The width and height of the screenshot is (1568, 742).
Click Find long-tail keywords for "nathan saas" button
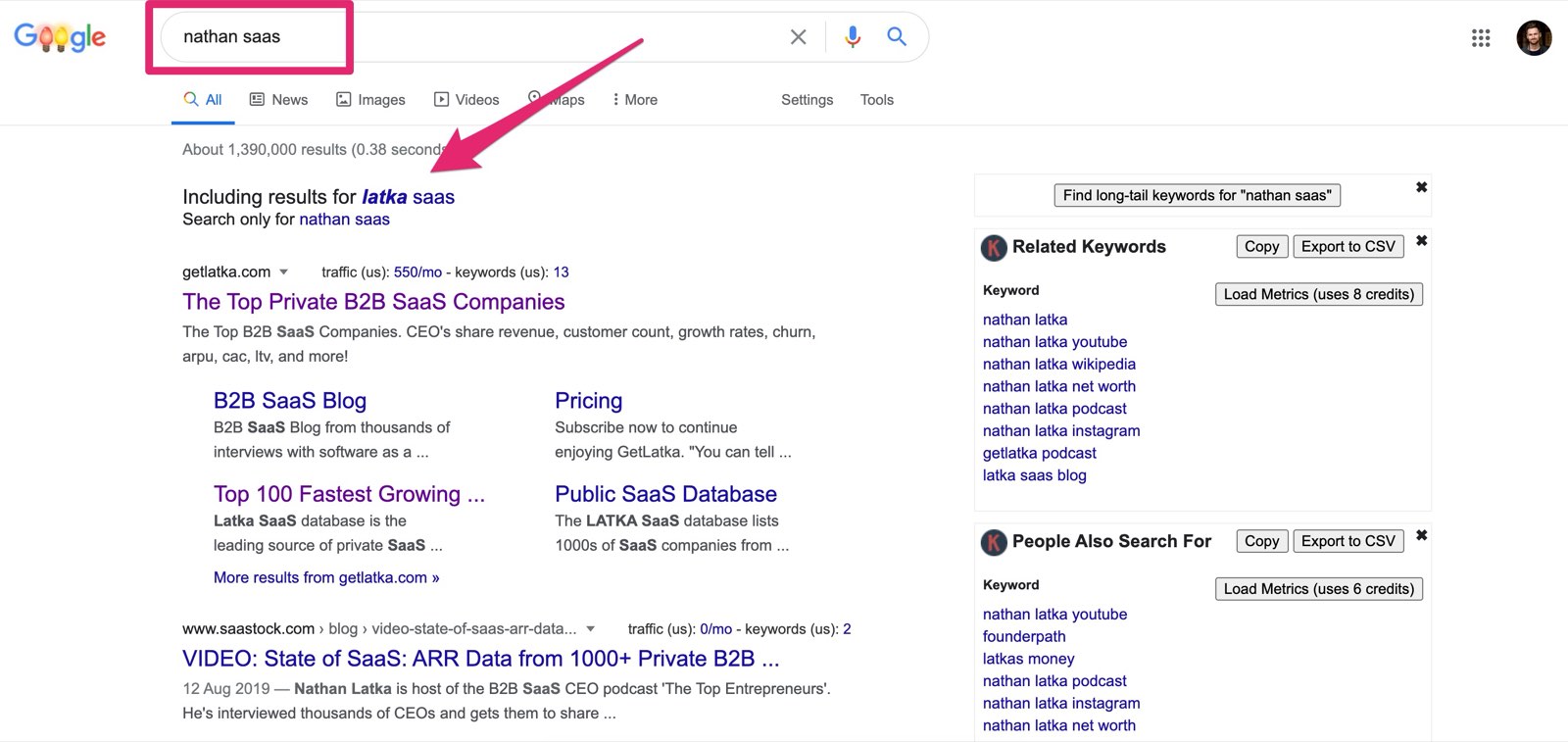tap(1197, 195)
